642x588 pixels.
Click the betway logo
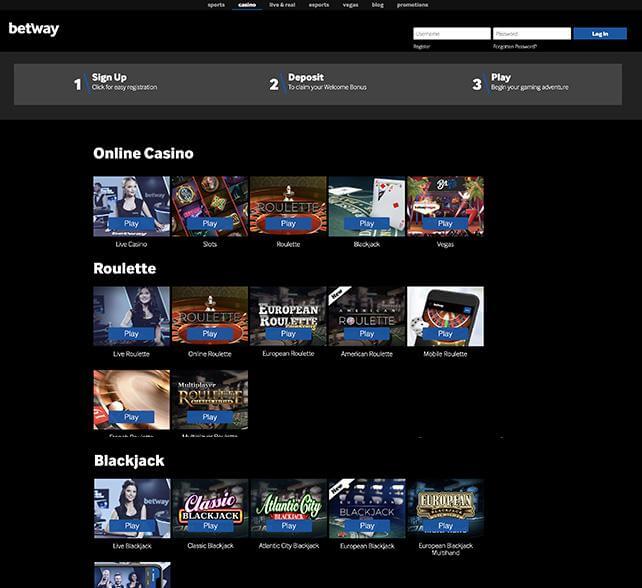point(34,29)
